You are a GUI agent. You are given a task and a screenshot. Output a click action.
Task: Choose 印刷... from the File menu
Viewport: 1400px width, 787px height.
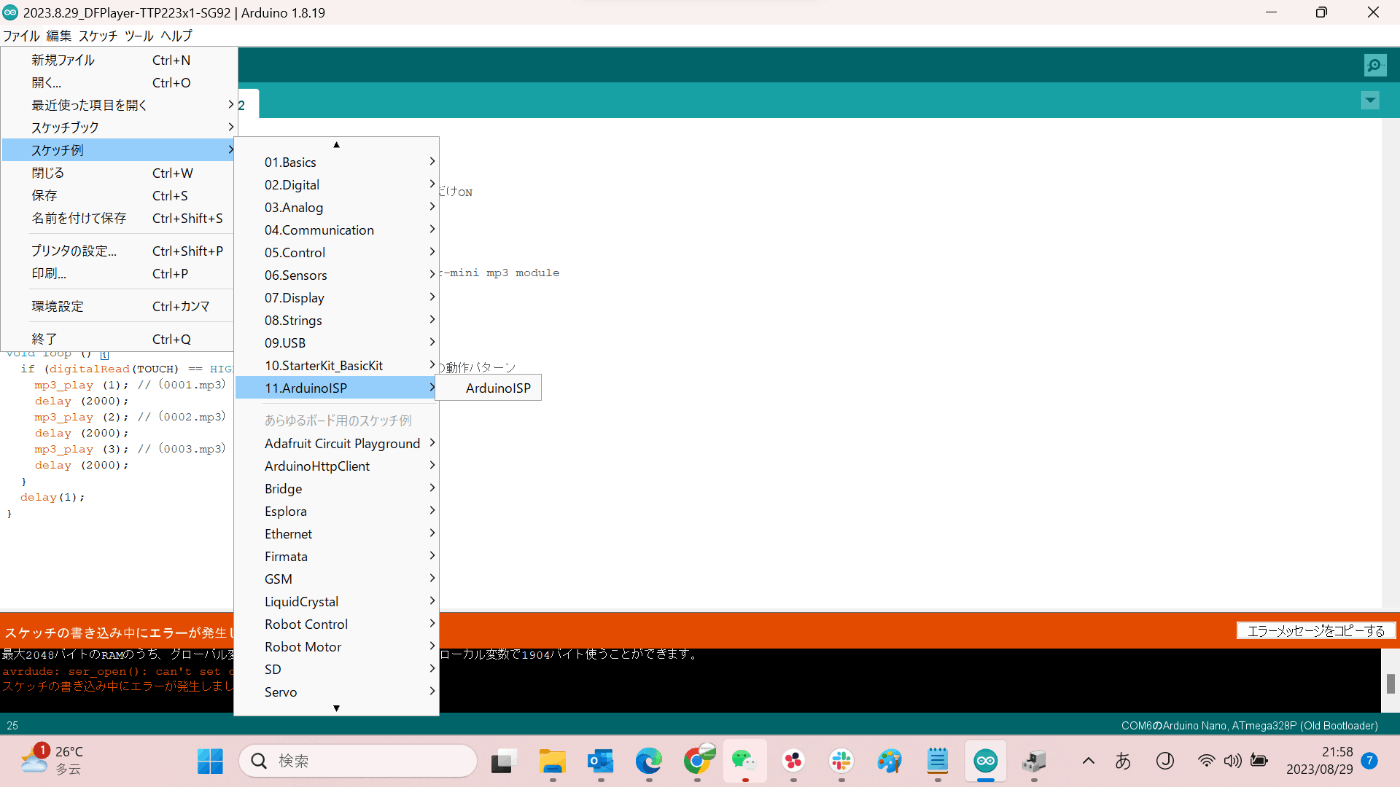pyautogui.click(x=119, y=274)
